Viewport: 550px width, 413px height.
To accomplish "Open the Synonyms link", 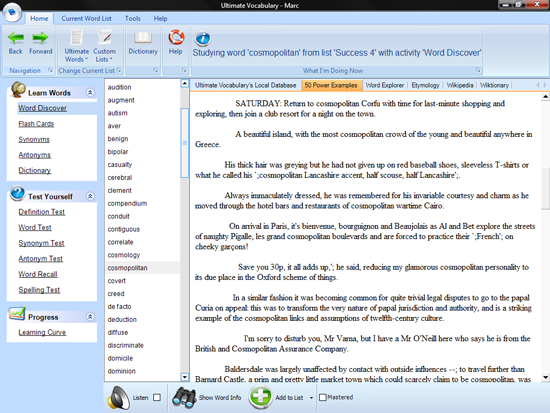I will 34,139.
